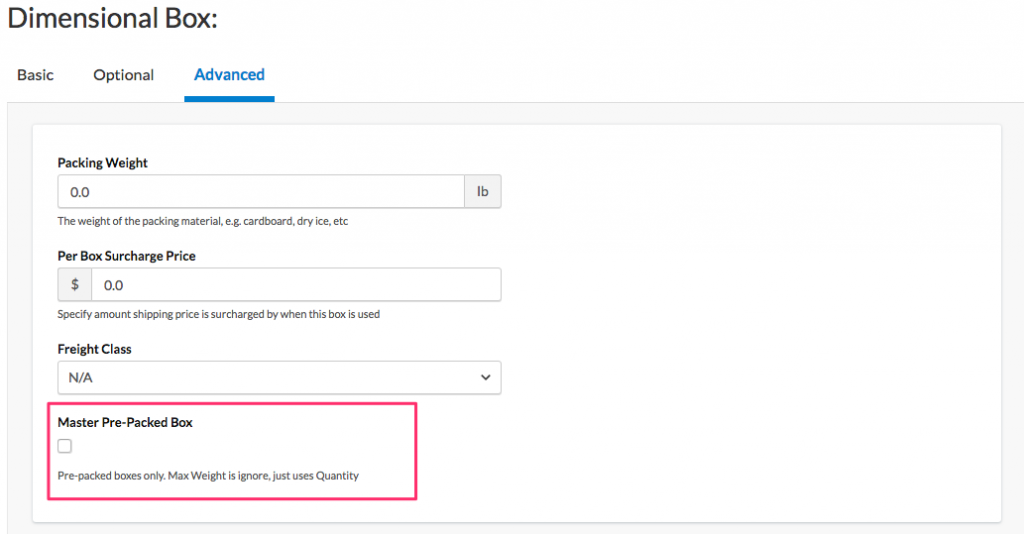The width and height of the screenshot is (1024, 534).
Task: Click the 0.0 value in Packing Weight
Action: (x=81, y=192)
